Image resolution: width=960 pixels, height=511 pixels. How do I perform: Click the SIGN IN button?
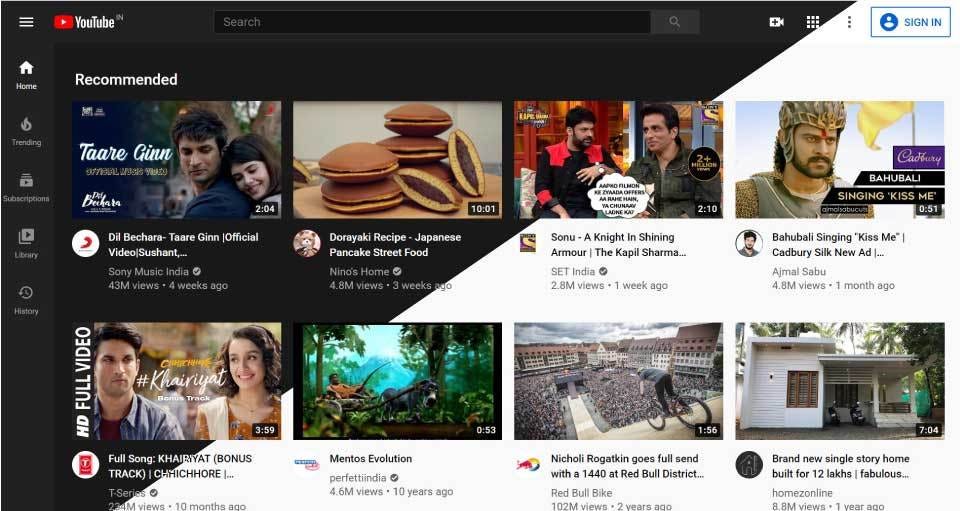point(910,22)
